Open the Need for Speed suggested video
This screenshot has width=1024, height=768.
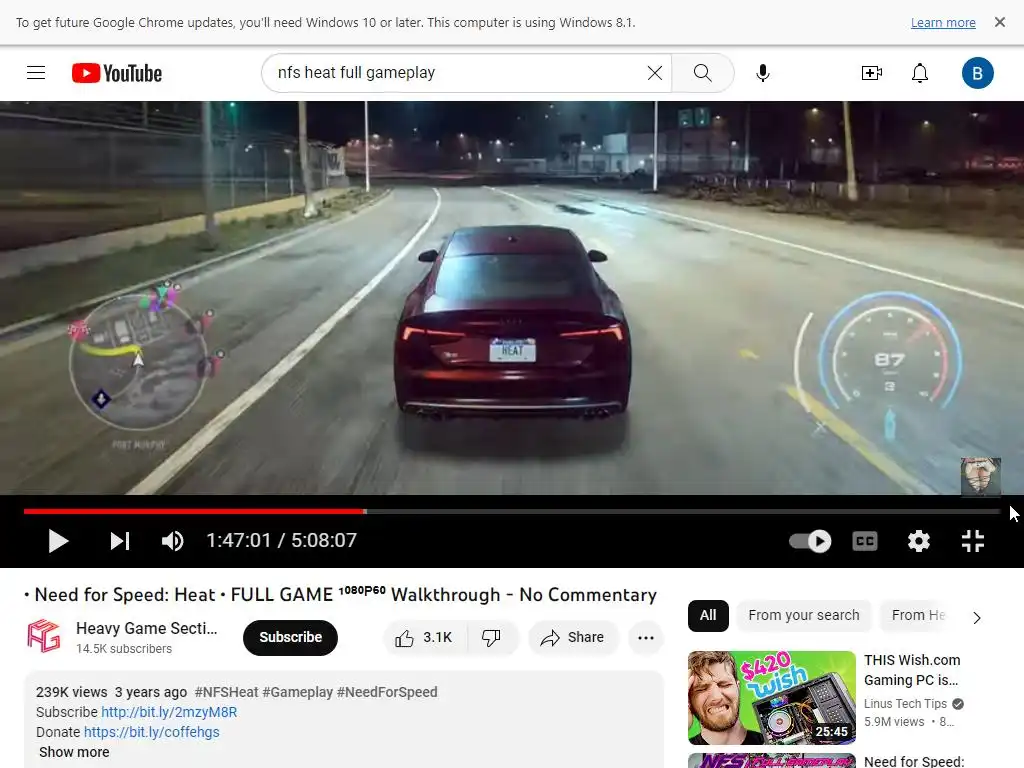[771, 761]
